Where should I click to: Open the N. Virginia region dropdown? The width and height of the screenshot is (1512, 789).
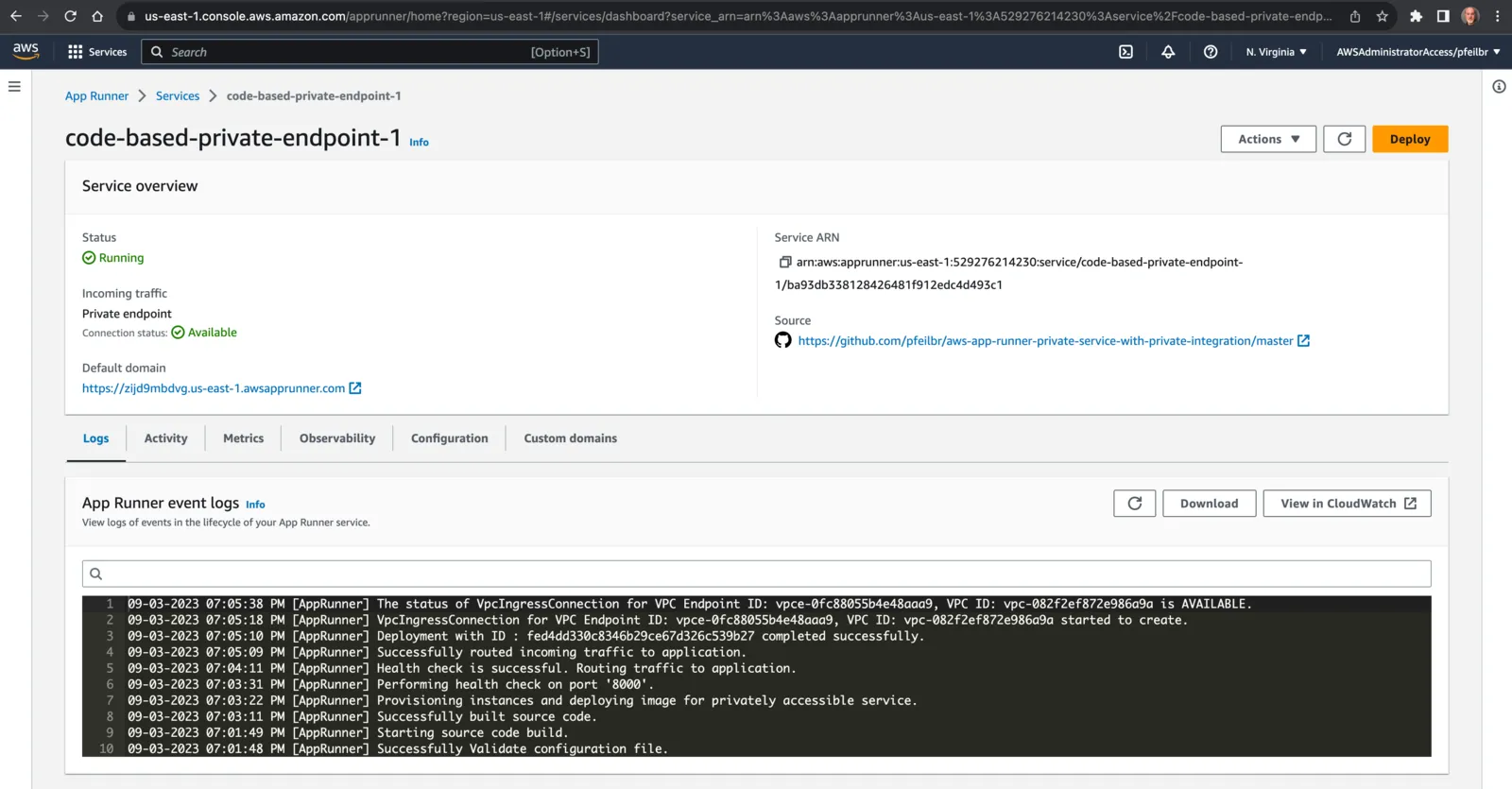(x=1276, y=52)
